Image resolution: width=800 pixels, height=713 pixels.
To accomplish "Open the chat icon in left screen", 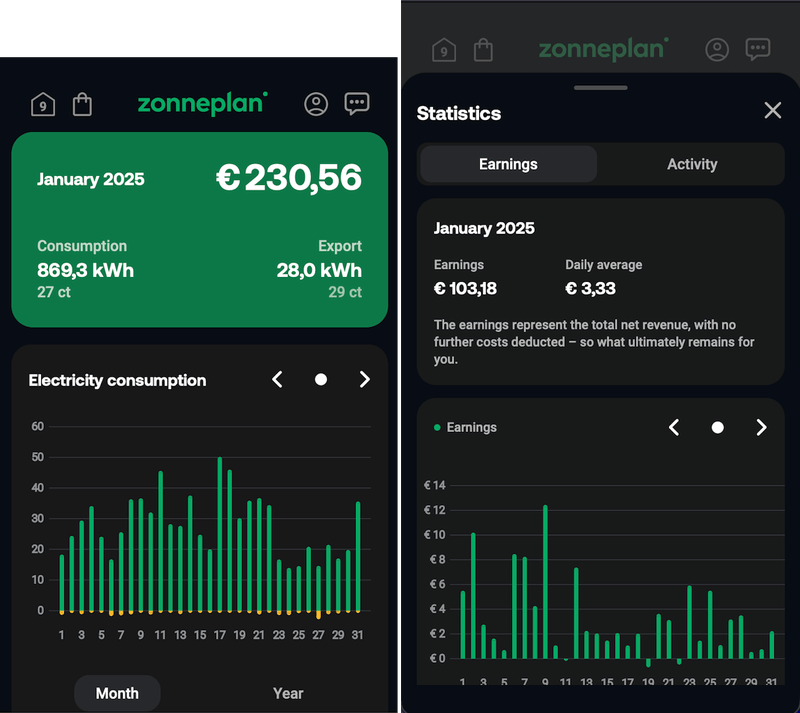I will click(357, 104).
